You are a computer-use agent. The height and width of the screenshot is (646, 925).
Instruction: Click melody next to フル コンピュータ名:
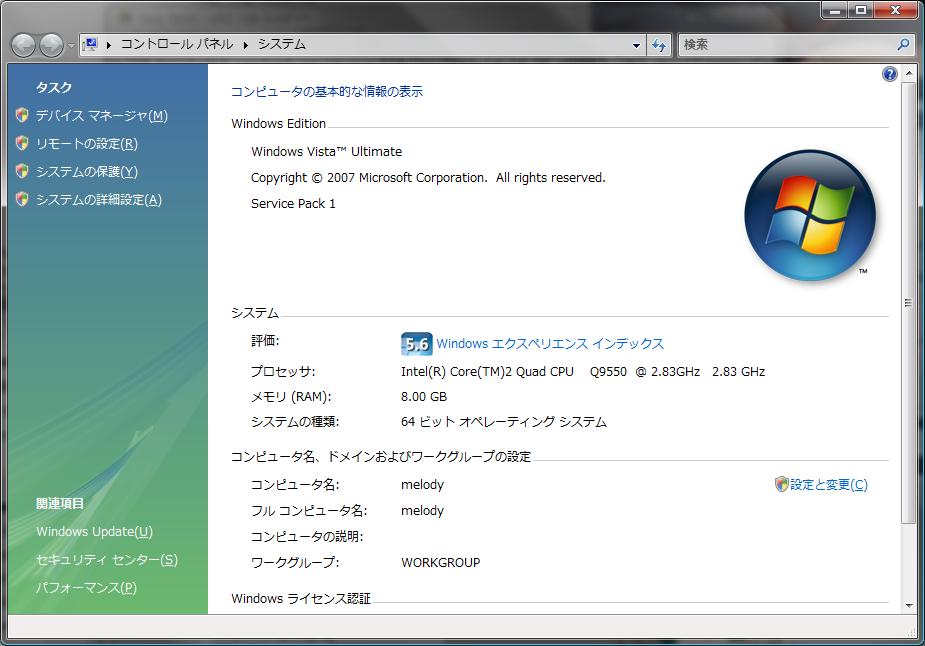[x=422, y=511]
